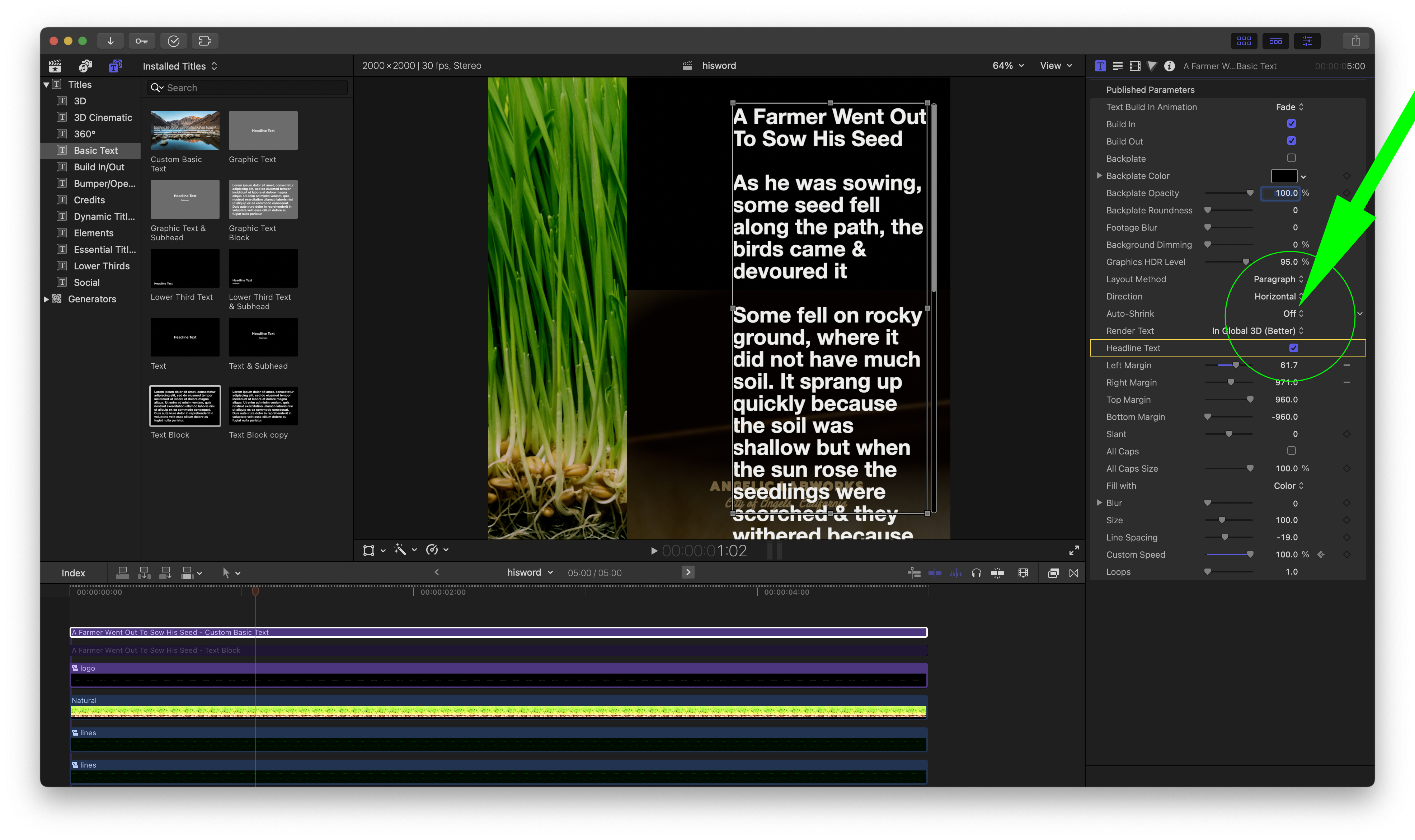The height and width of the screenshot is (840, 1415).
Task: Select the Lower Thirds titles category
Action: [x=102, y=266]
